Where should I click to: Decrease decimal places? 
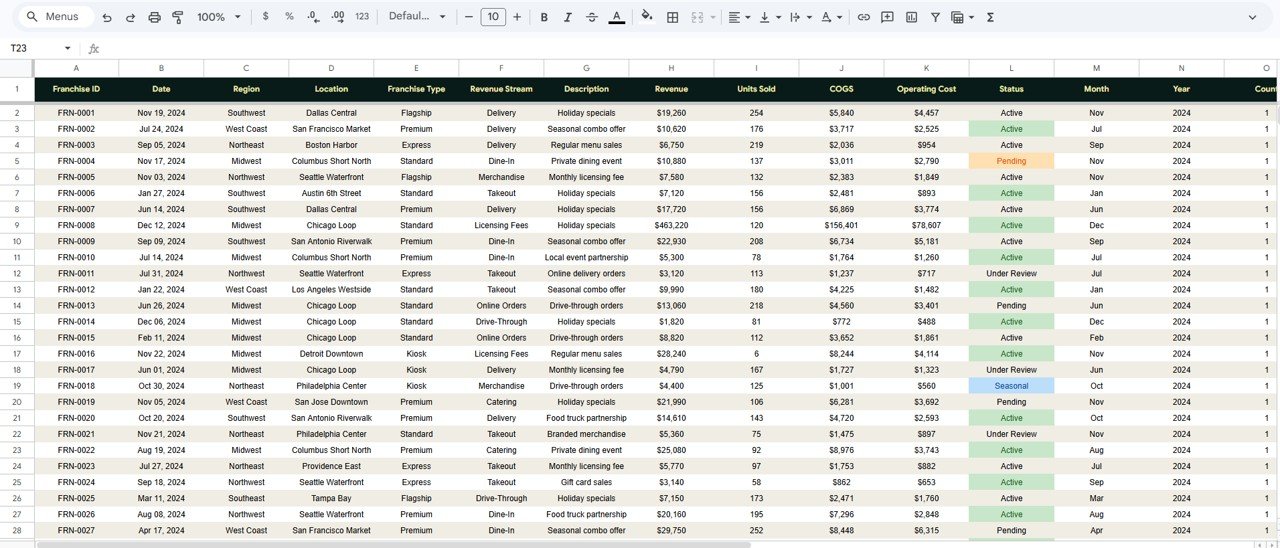point(313,17)
